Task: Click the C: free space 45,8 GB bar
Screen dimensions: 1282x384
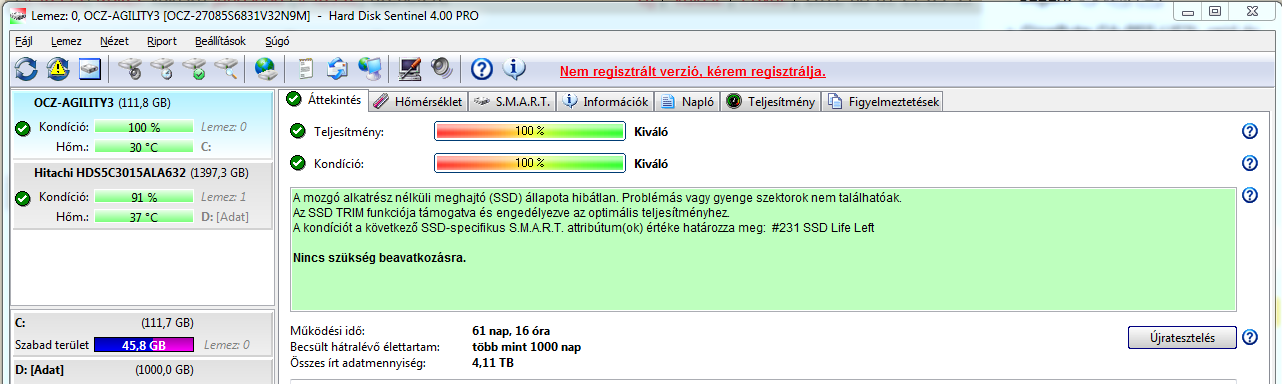Action: tap(144, 345)
